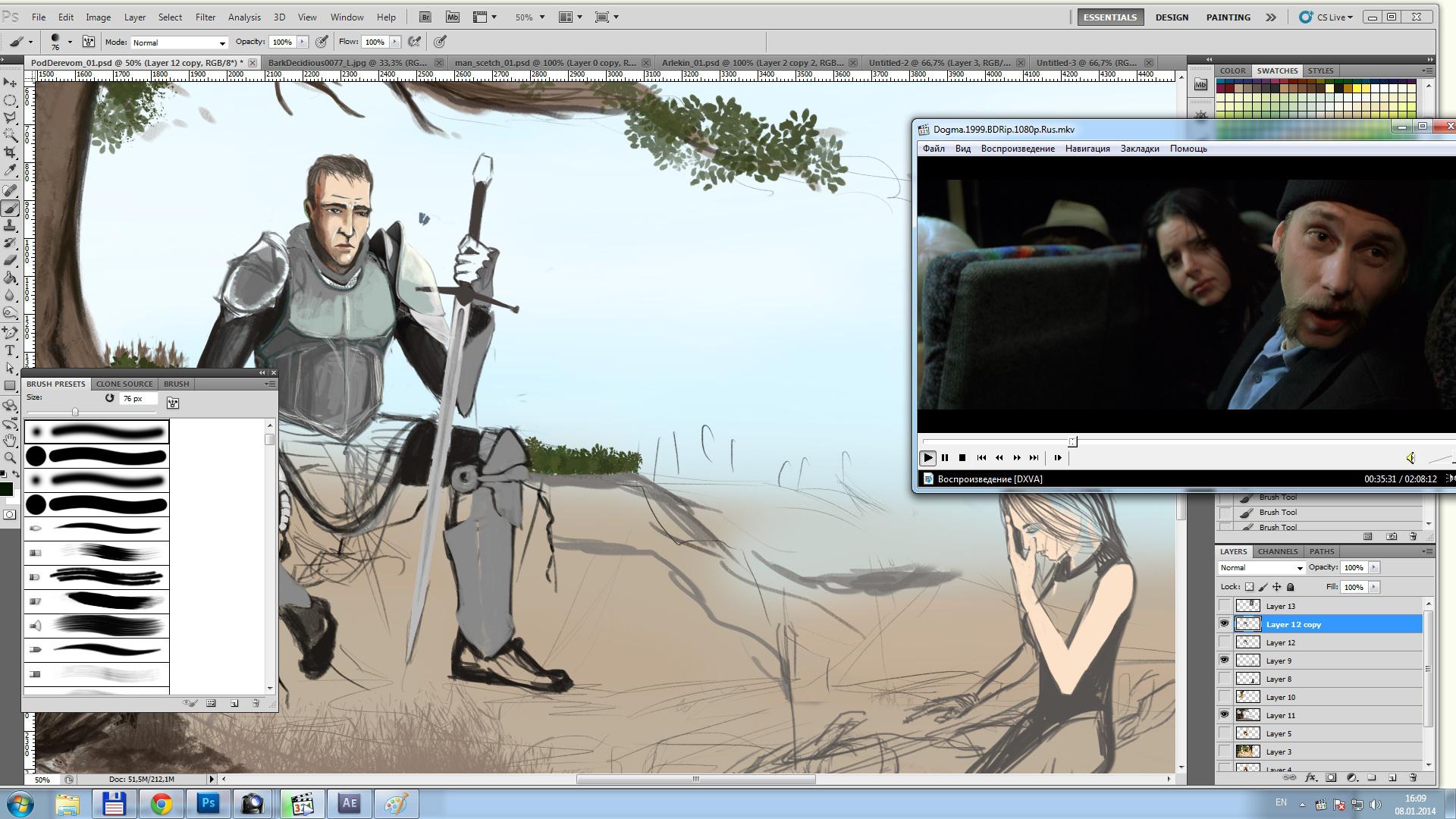Click the video seek bar handle
The height and width of the screenshot is (819, 1456).
tap(1072, 441)
